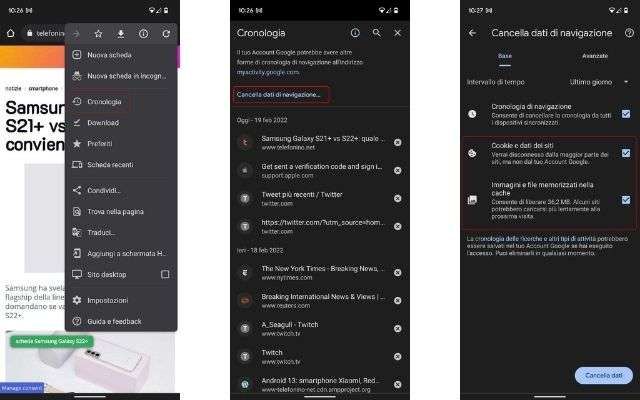Screen dimensions: 640x400
Task: Close the Cronologia screen with X
Action: tap(398, 33)
